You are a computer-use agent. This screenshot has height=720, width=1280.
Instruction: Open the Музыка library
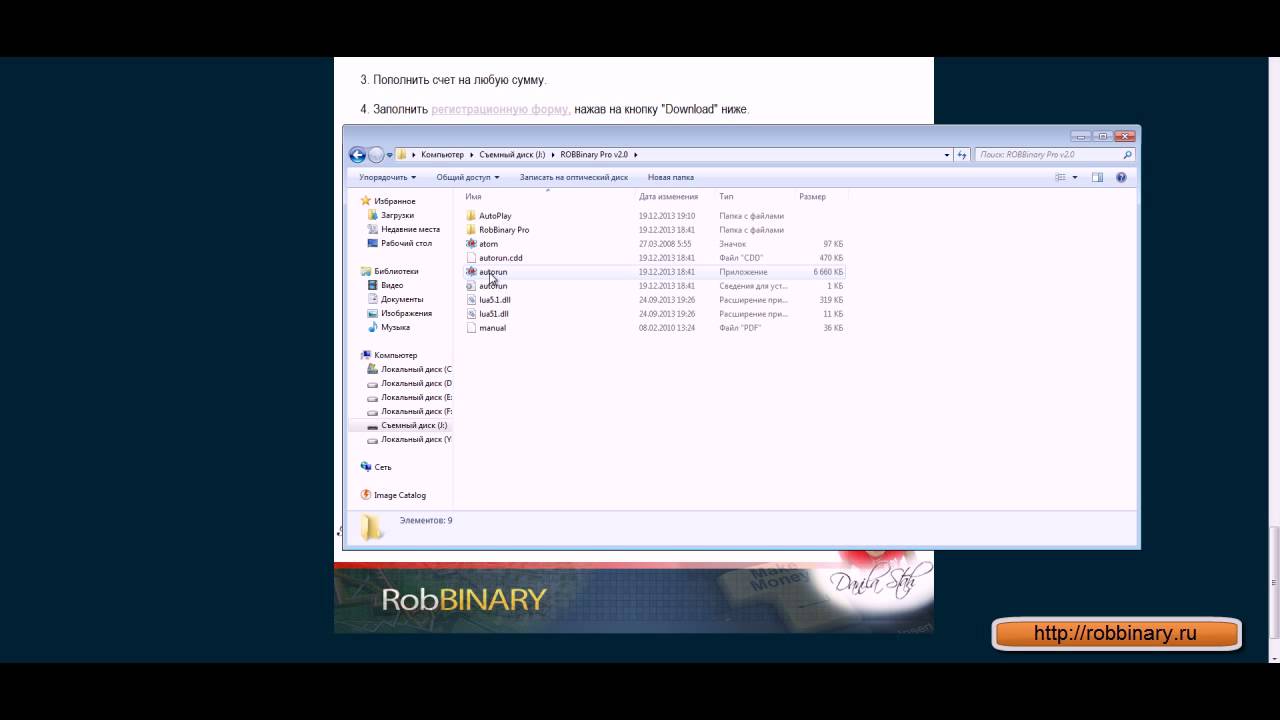[x=395, y=327]
